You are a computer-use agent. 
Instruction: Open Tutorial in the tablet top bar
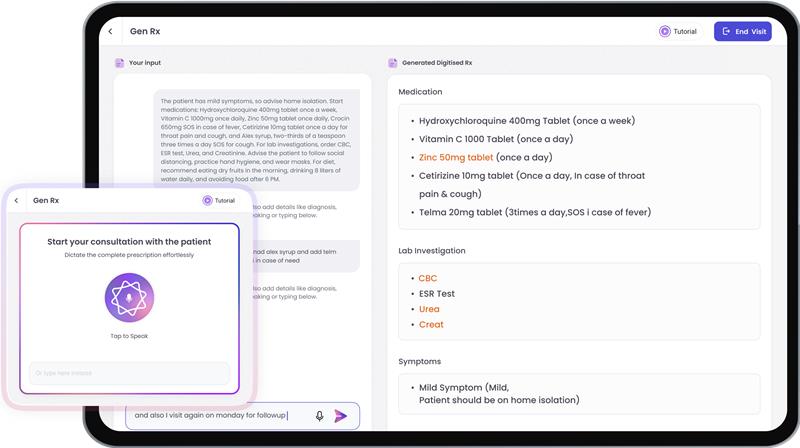pos(678,32)
